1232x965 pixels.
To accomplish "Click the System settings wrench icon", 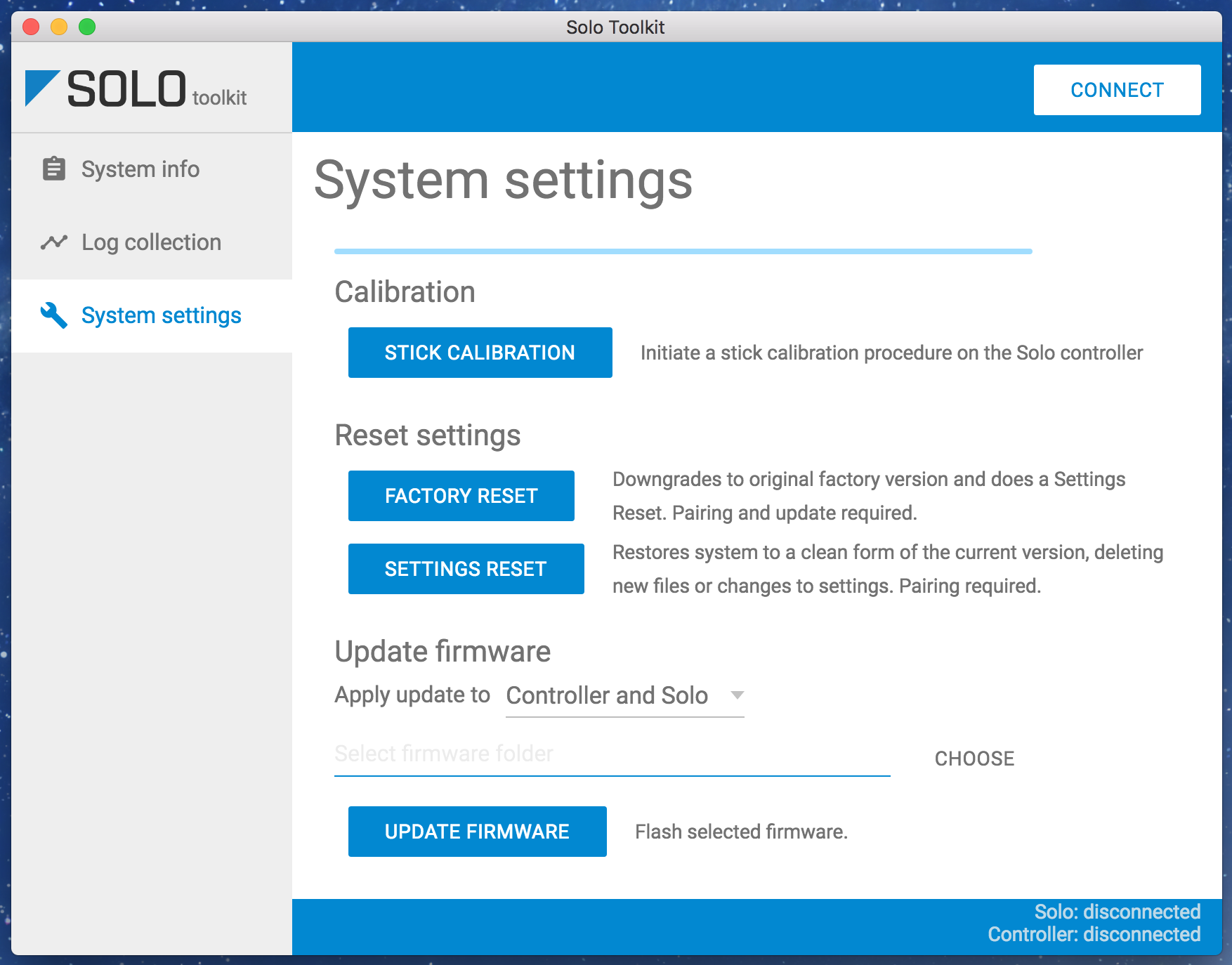I will (x=54, y=315).
